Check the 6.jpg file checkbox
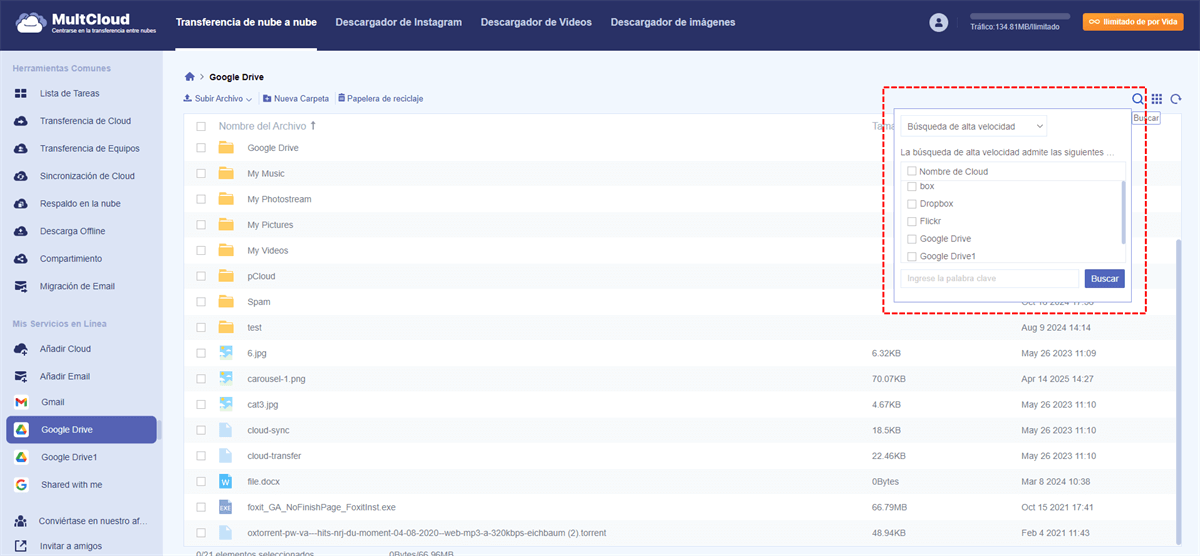1200x556 pixels. tap(201, 353)
